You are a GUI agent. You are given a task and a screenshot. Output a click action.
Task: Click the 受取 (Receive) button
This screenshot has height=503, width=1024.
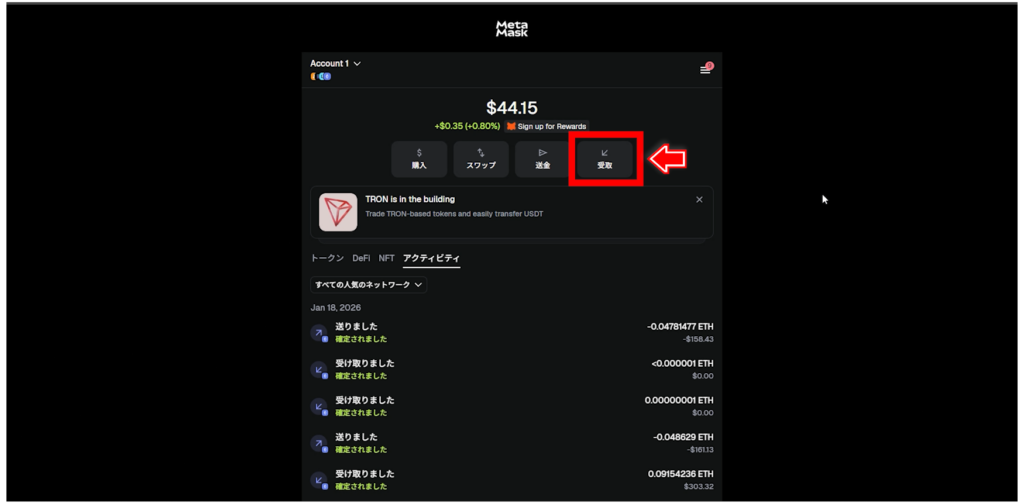coord(605,159)
